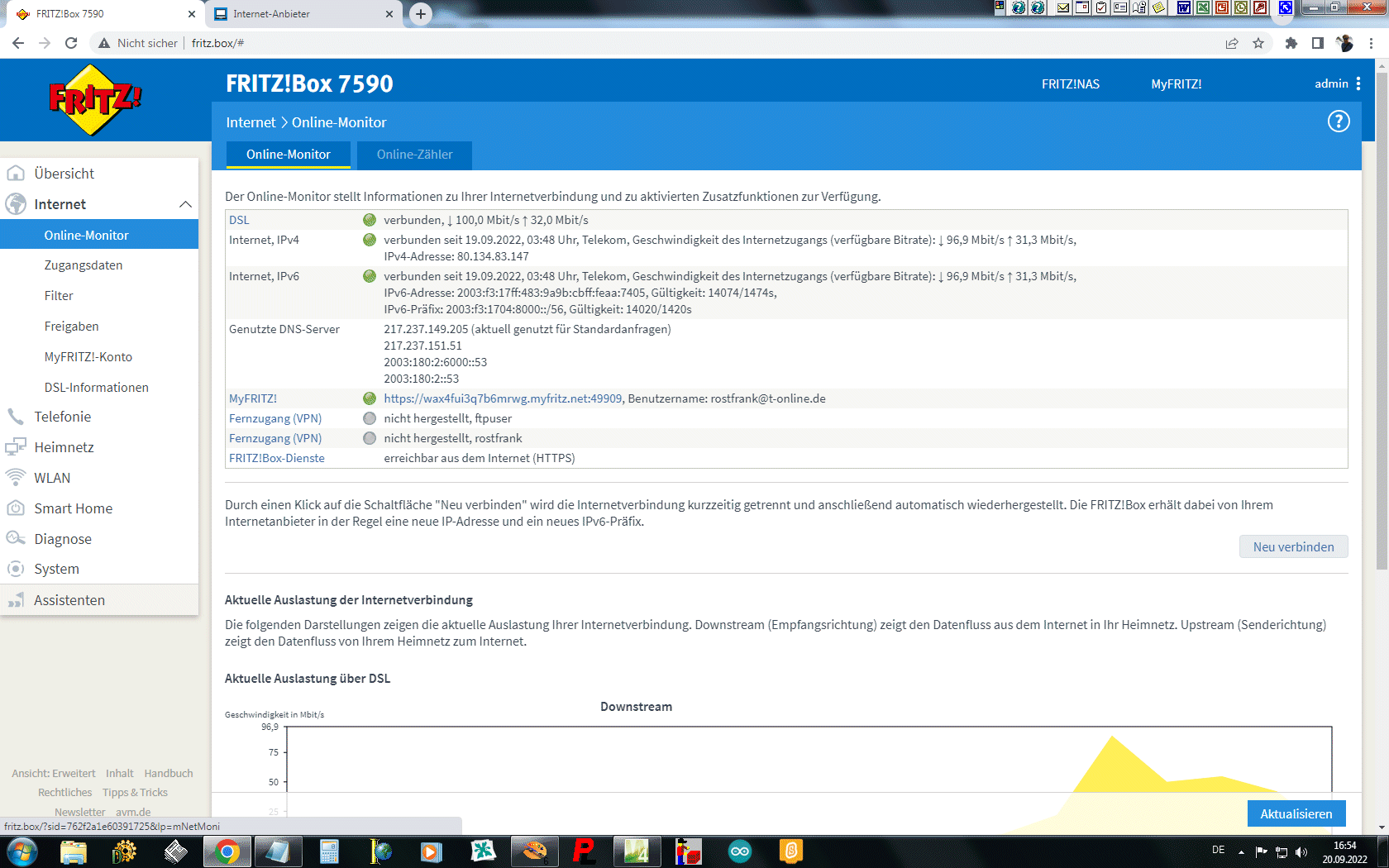The image size is (1389, 868).
Task: Click the MyFRITZ! link in status table
Action: pos(253,398)
